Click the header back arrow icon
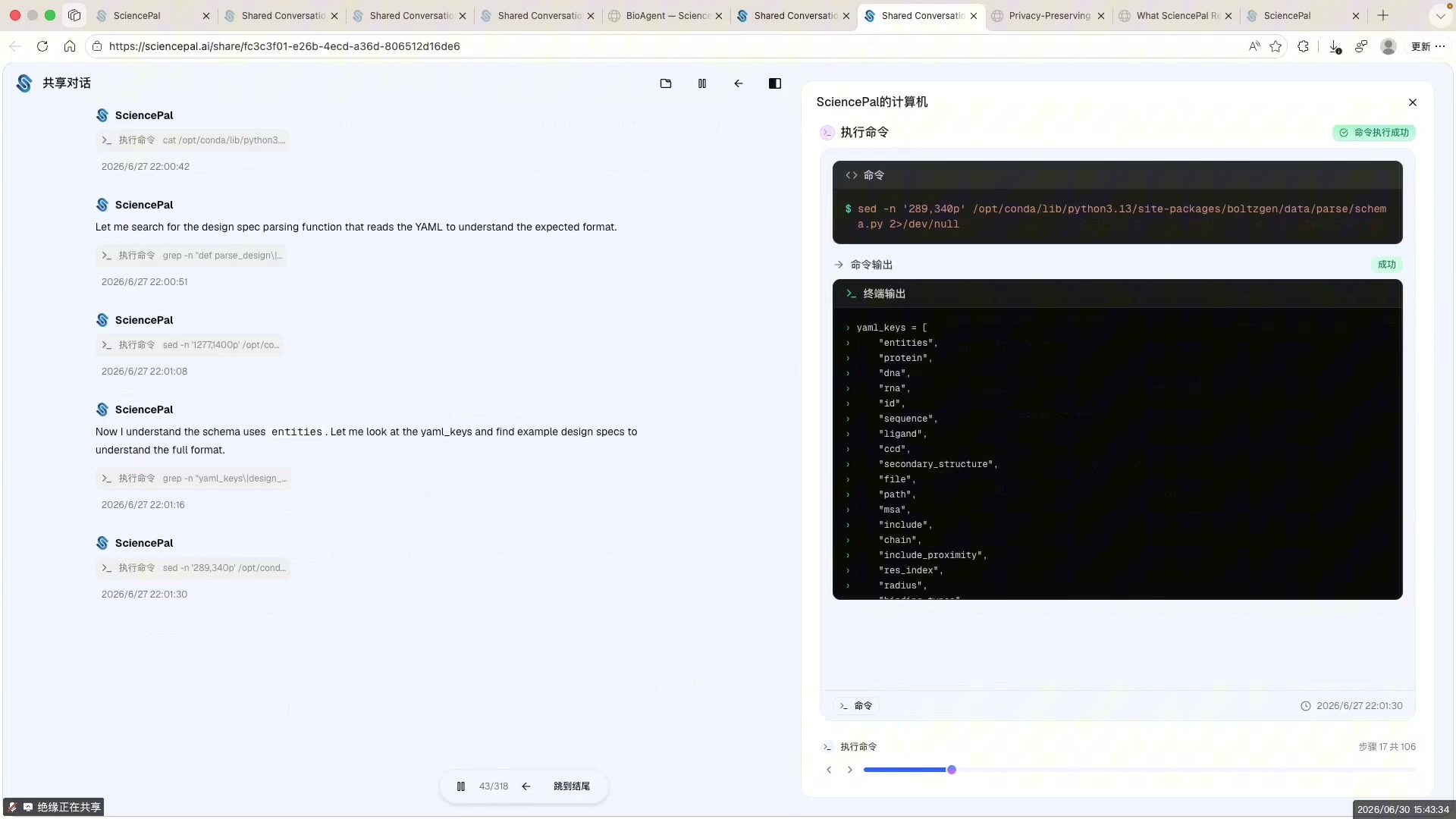Viewport: 1456px width, 819px height. coord(739,83)
